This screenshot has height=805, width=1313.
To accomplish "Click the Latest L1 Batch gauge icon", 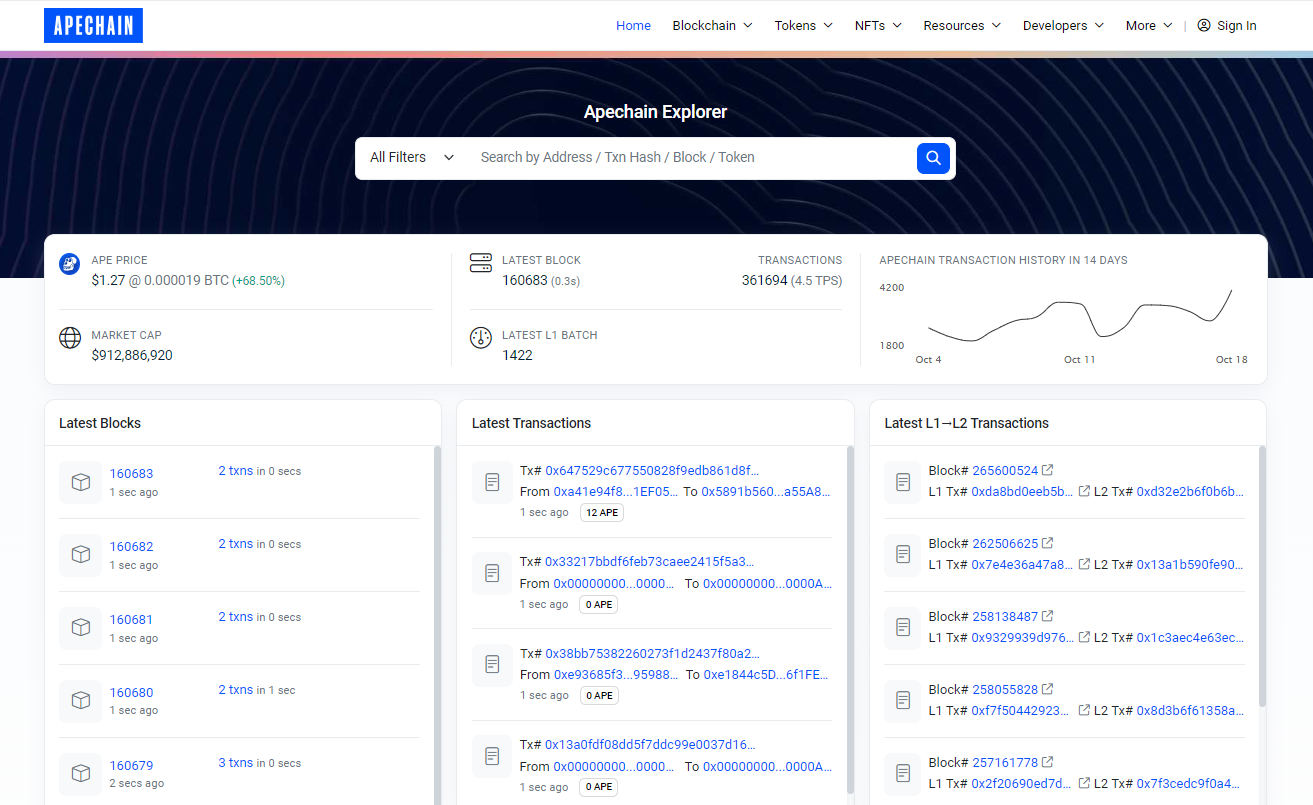I will pyautogui.click(x=481, y=337).
